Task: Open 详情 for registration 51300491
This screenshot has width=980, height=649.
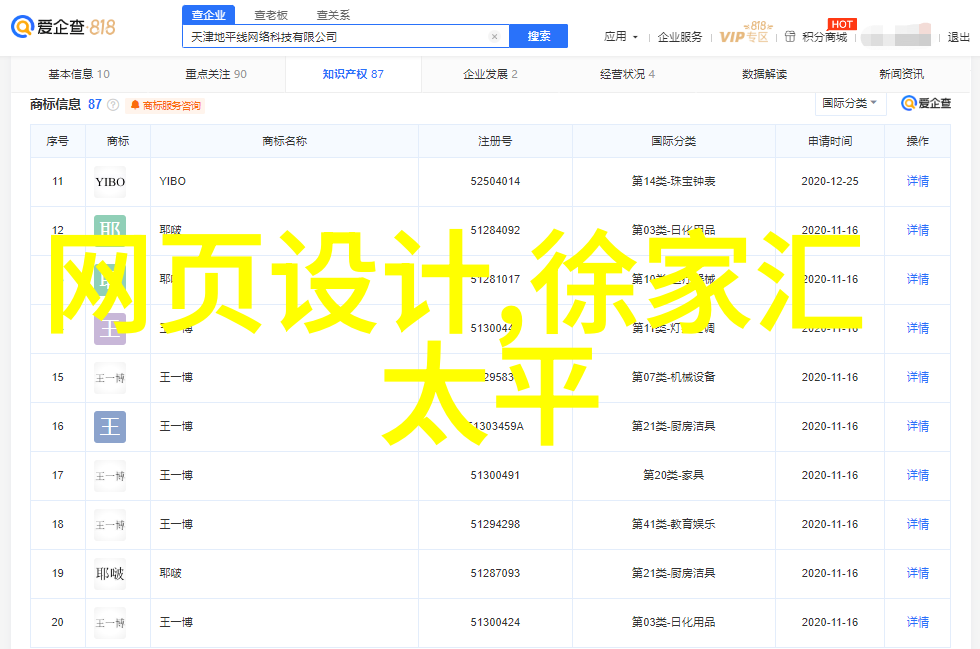Action: (918, 475)
